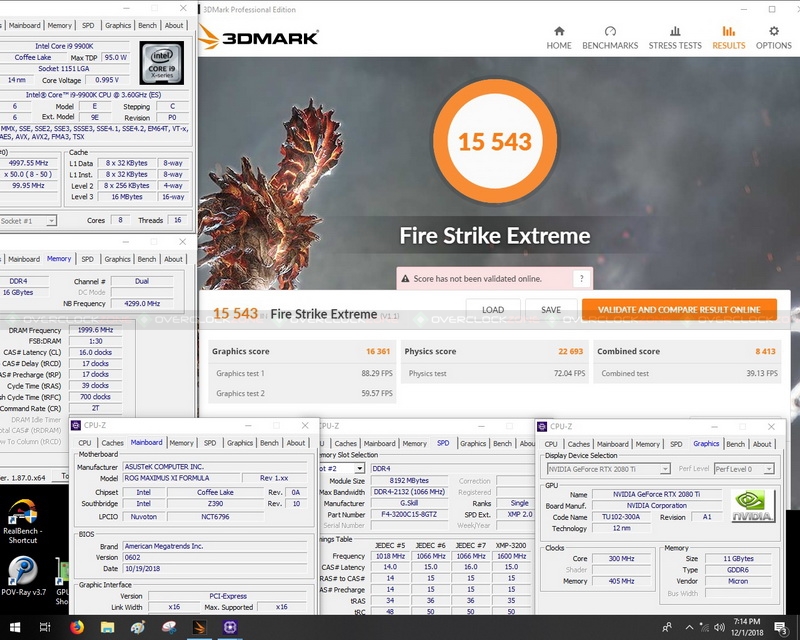Select Bench tab in top CPU-Z window
The width and height of the screenshot is (800, 640).
tap(147, 25)
